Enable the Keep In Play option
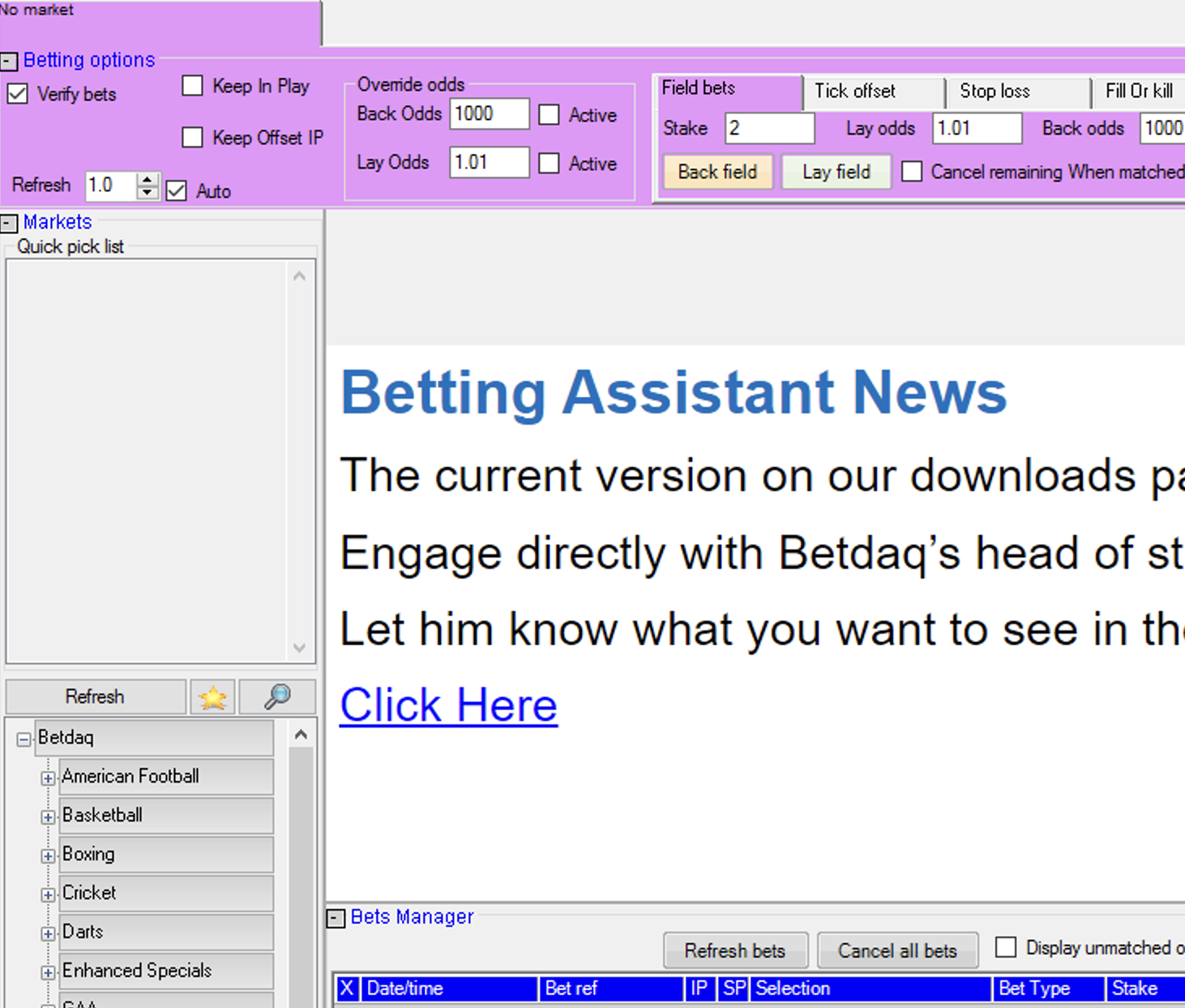The width and height of the screenshot is (1185, 1008). 192,86
